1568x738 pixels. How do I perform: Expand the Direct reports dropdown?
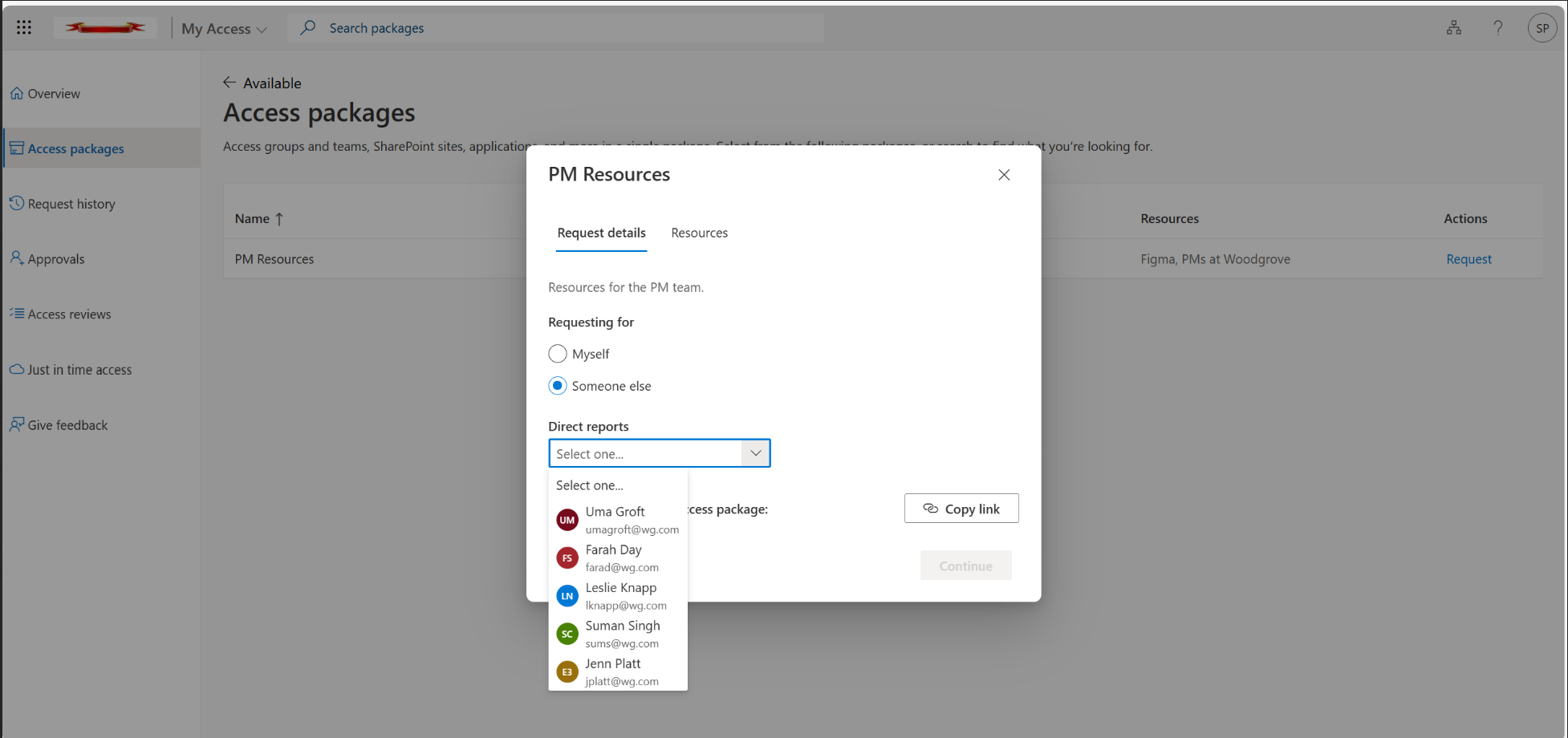click(754, 453)
